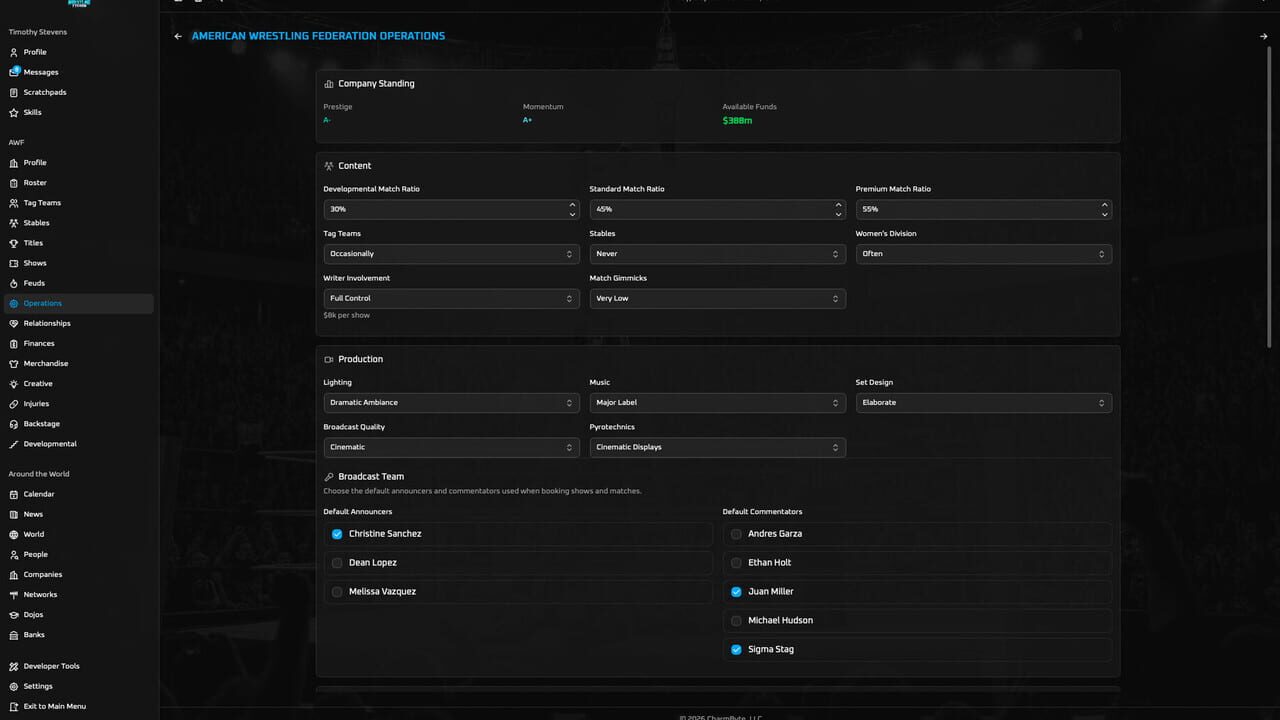Open the Set Design dropdown

click(x=983, y=403)
